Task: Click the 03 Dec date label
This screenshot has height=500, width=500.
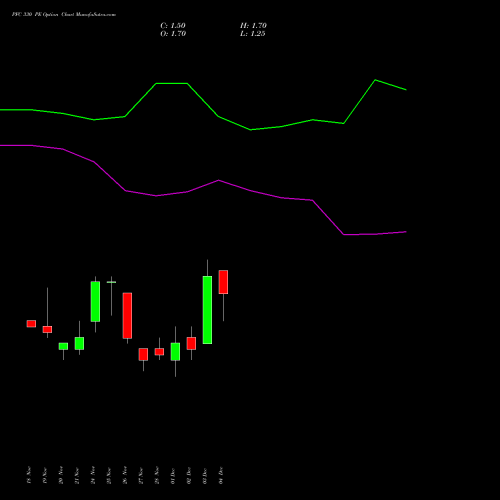Action: (205, 475)
